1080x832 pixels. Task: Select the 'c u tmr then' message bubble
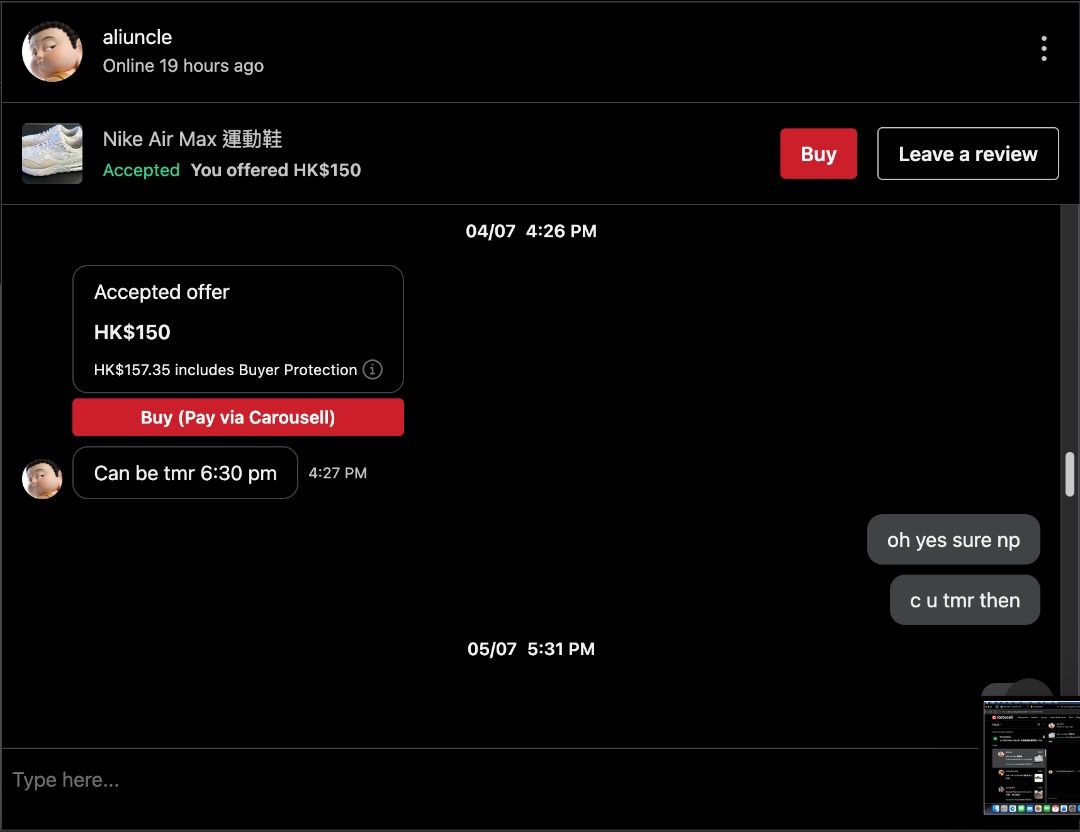point(964,601)
